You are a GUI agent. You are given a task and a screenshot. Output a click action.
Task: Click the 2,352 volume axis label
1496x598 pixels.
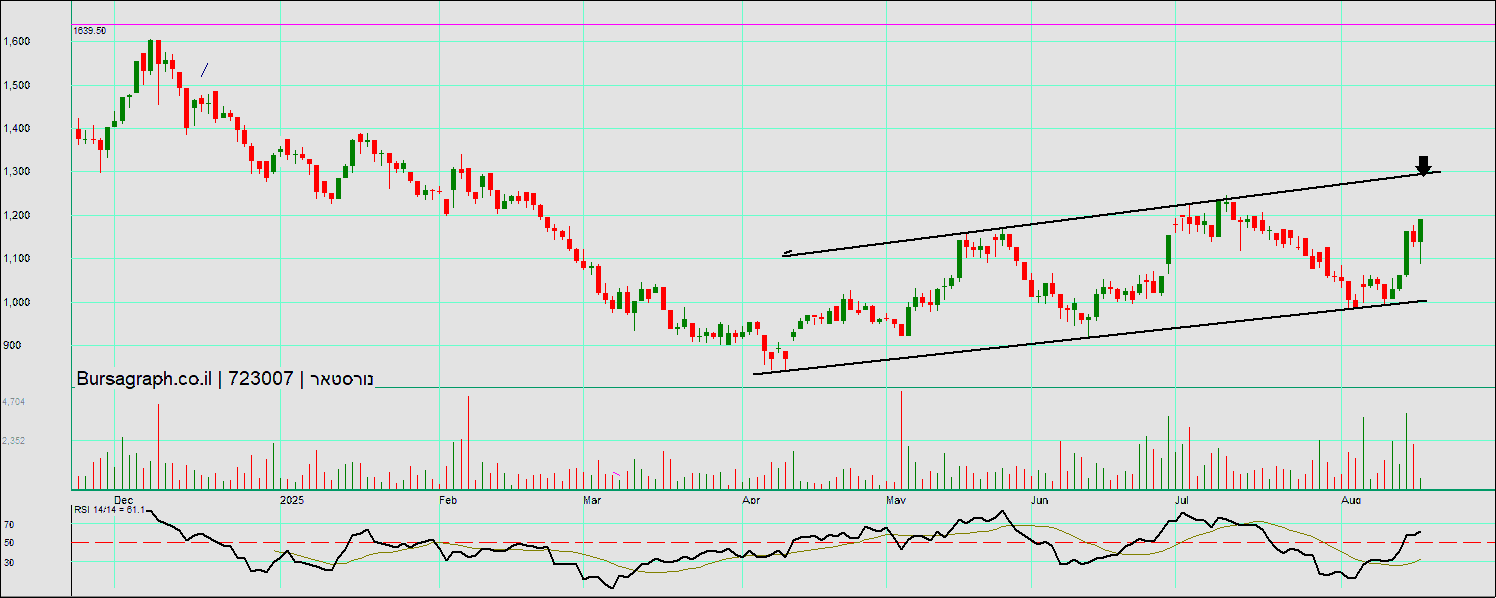point(14,440)
